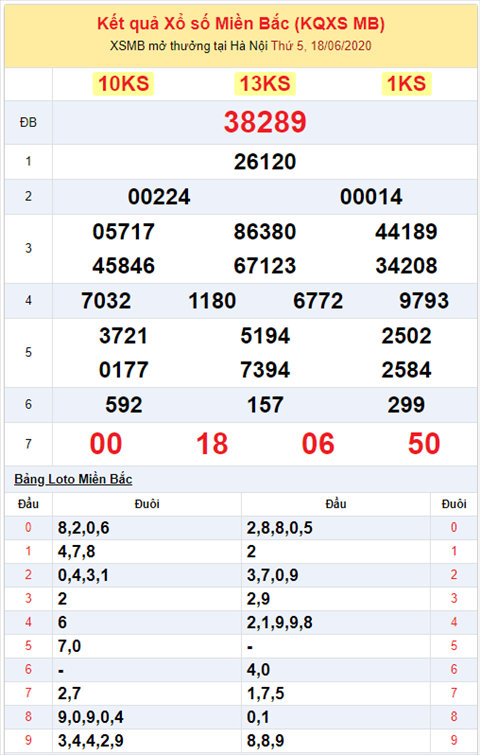Select the 13KS code badge
Image resolution: width=480 pixels, height=755 pixels.
point(265,84)
